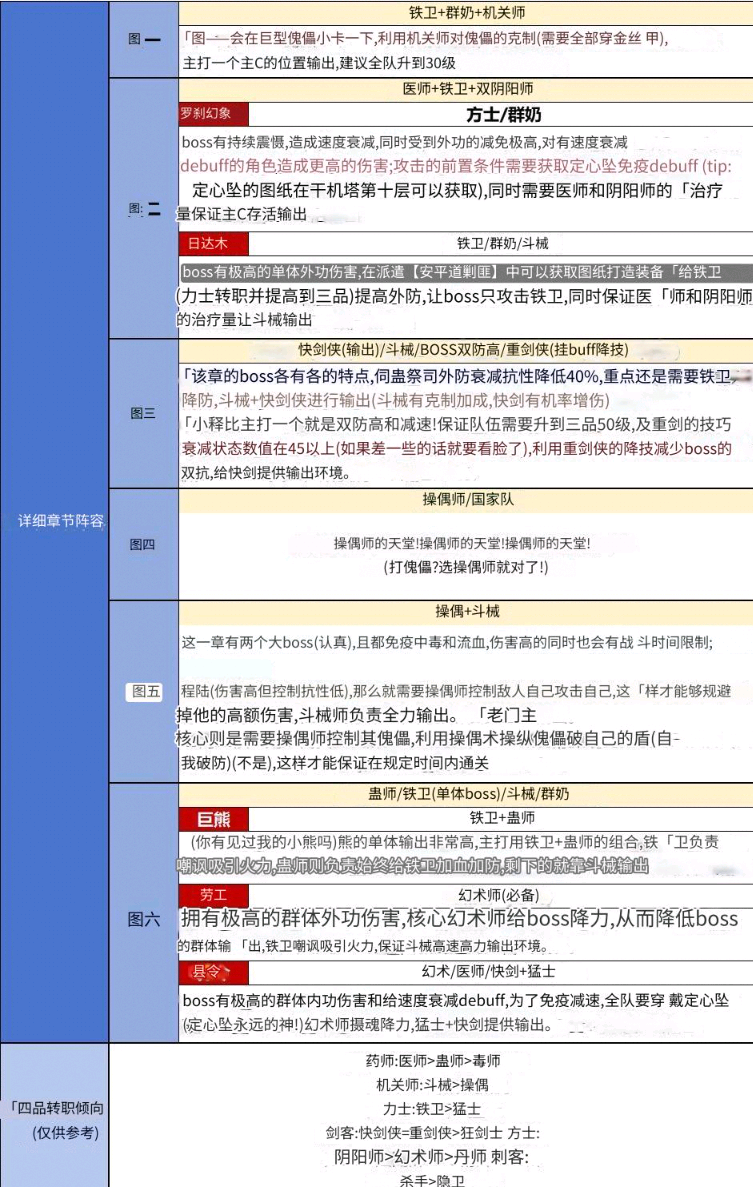Select the 图四 chapter label
Image resolution: width=753 pixels, height=1187 pixels.
[x=143, y=544]
